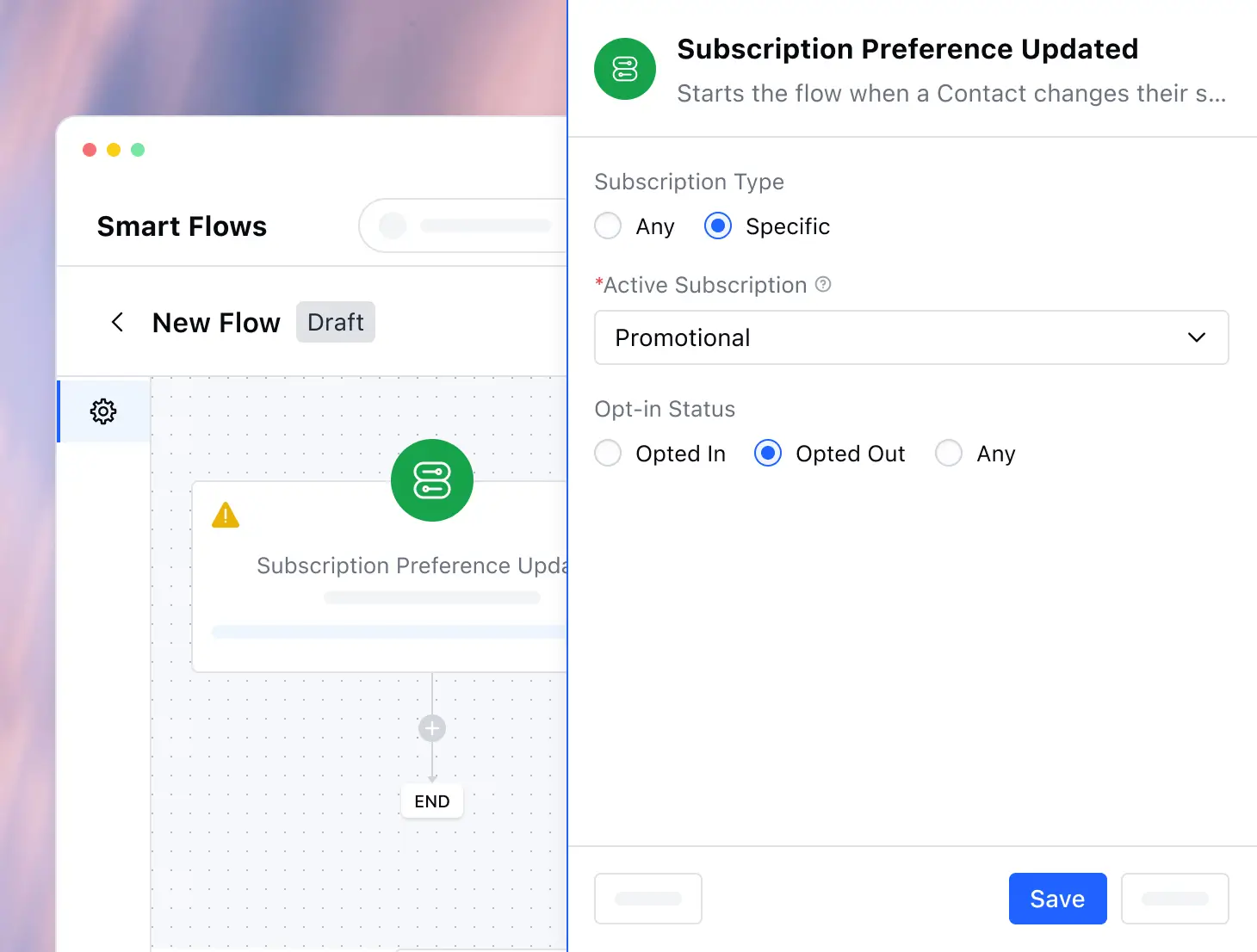Click the Active Subscription help icon

823,284
